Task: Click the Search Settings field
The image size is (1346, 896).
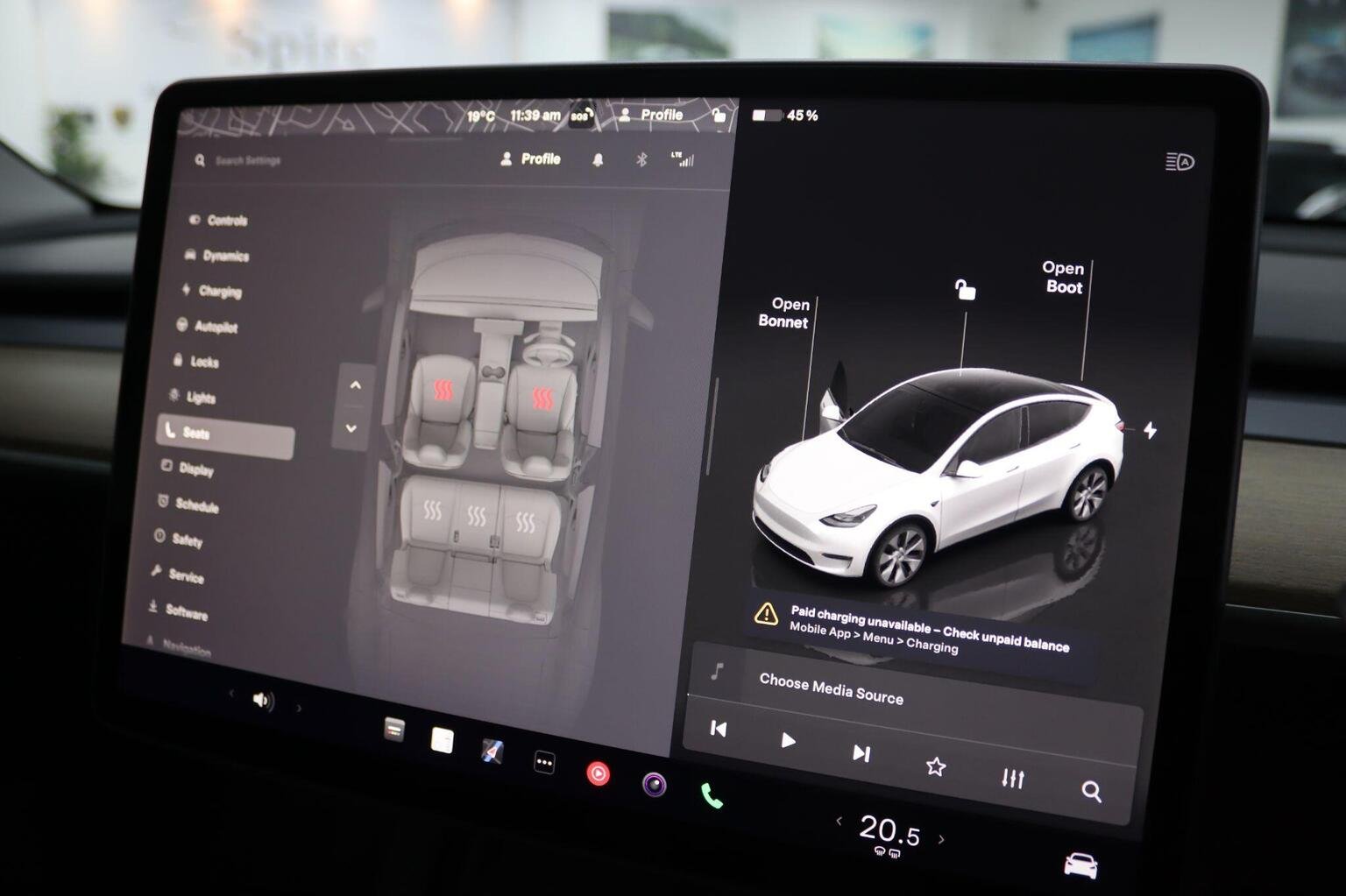Action: [238, 160]
